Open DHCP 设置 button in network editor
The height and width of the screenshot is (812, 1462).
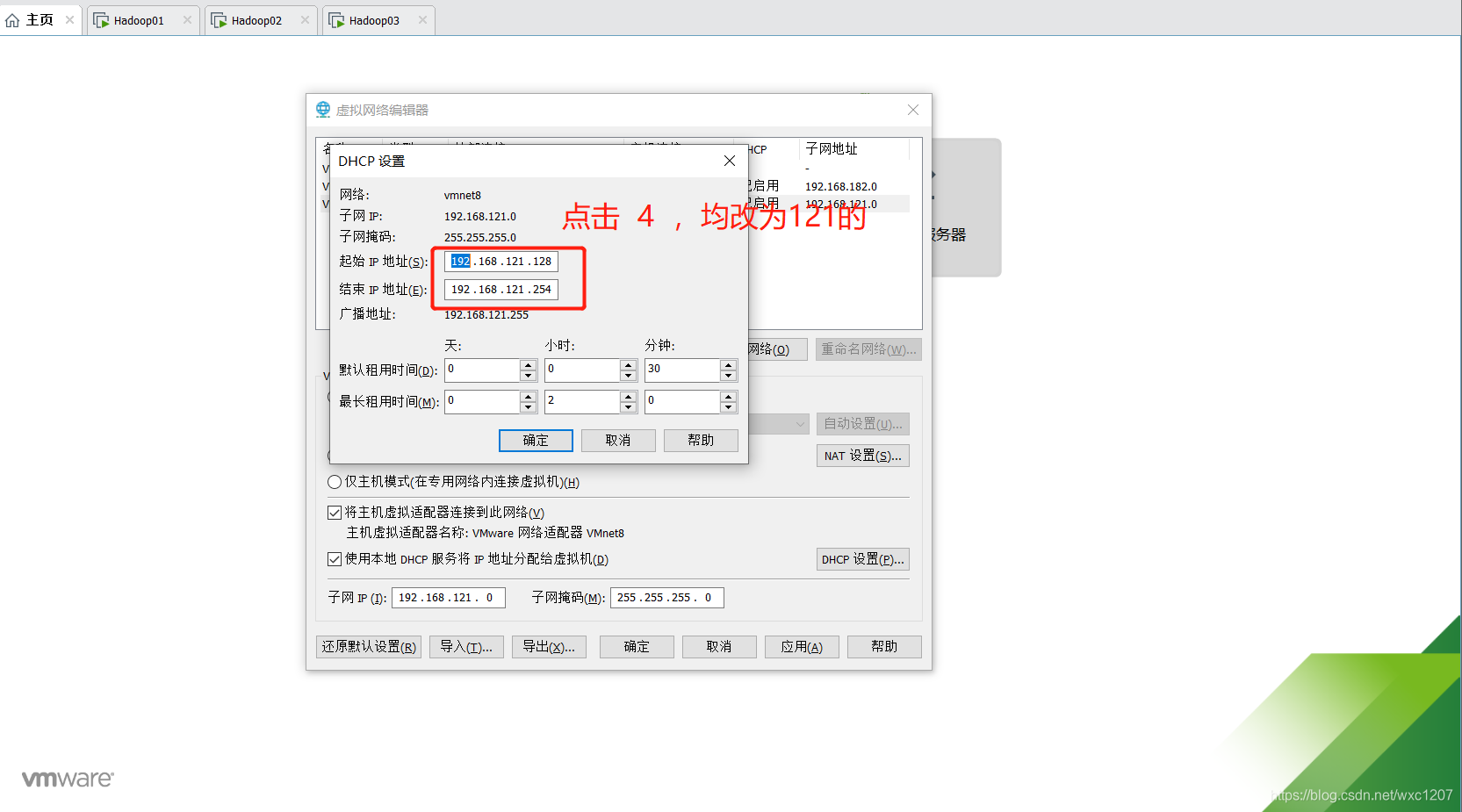coord(862,559)
